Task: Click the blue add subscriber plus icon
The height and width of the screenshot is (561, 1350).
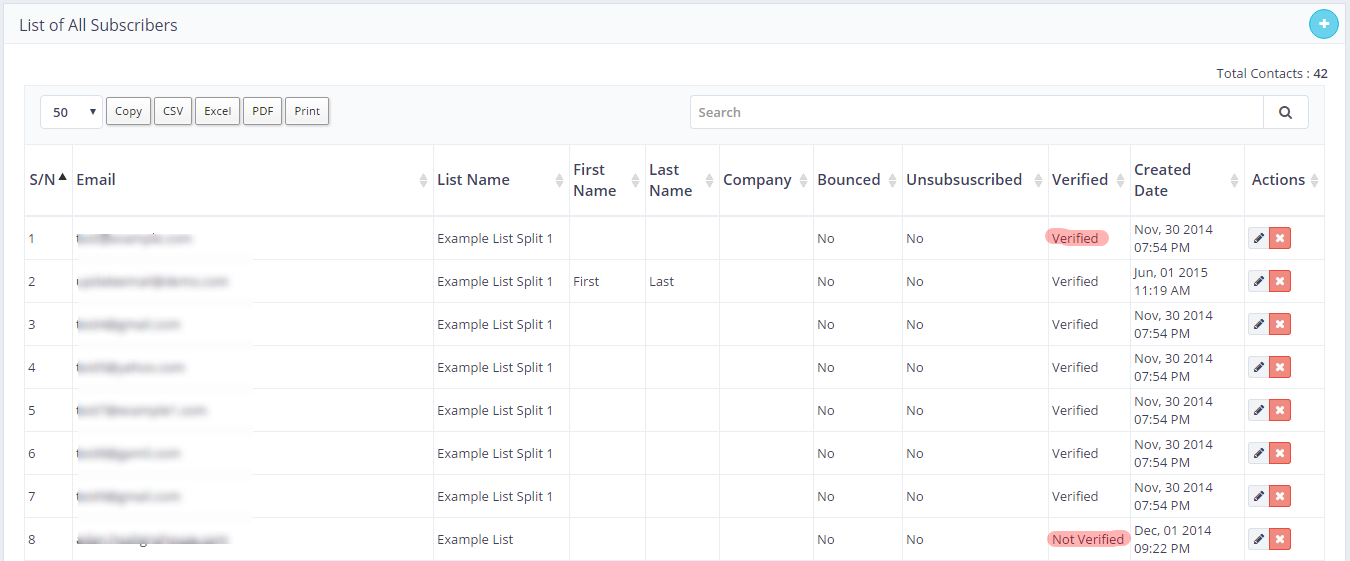Action: pos(1323,24)
